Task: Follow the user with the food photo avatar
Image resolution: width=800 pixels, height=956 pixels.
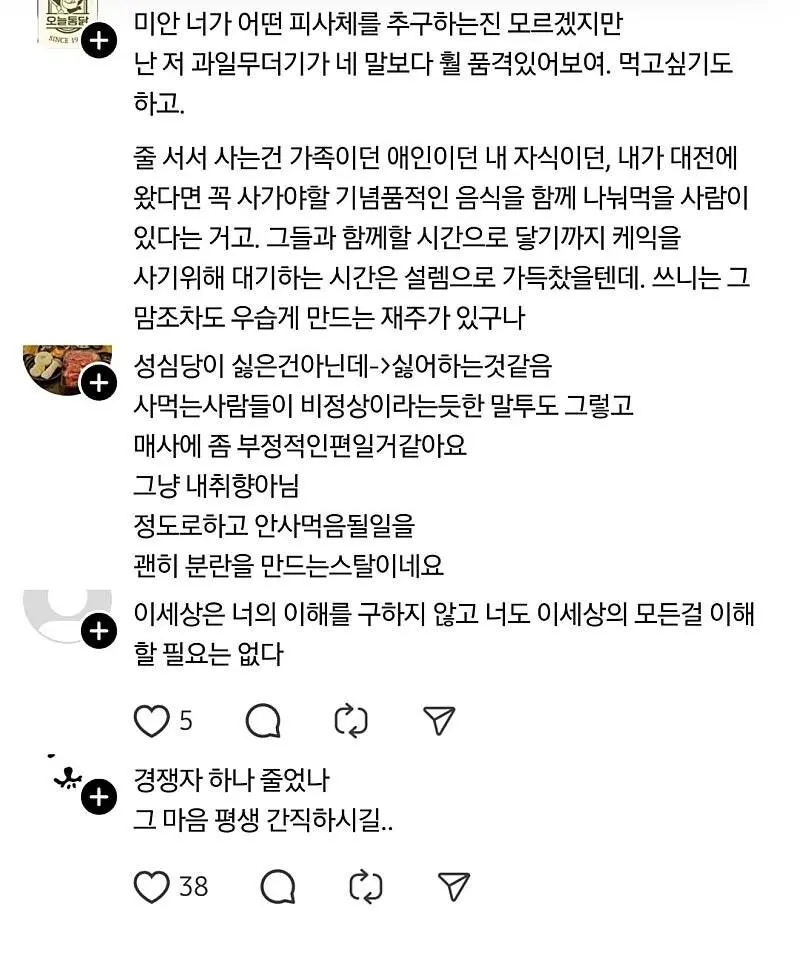Action: [x=99, y=383]
